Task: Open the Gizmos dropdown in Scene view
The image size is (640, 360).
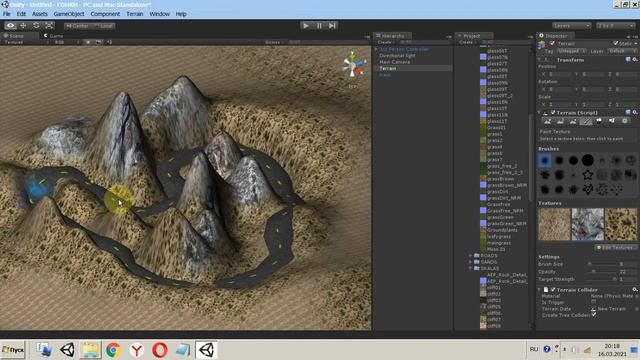Action: coord(273,42)
